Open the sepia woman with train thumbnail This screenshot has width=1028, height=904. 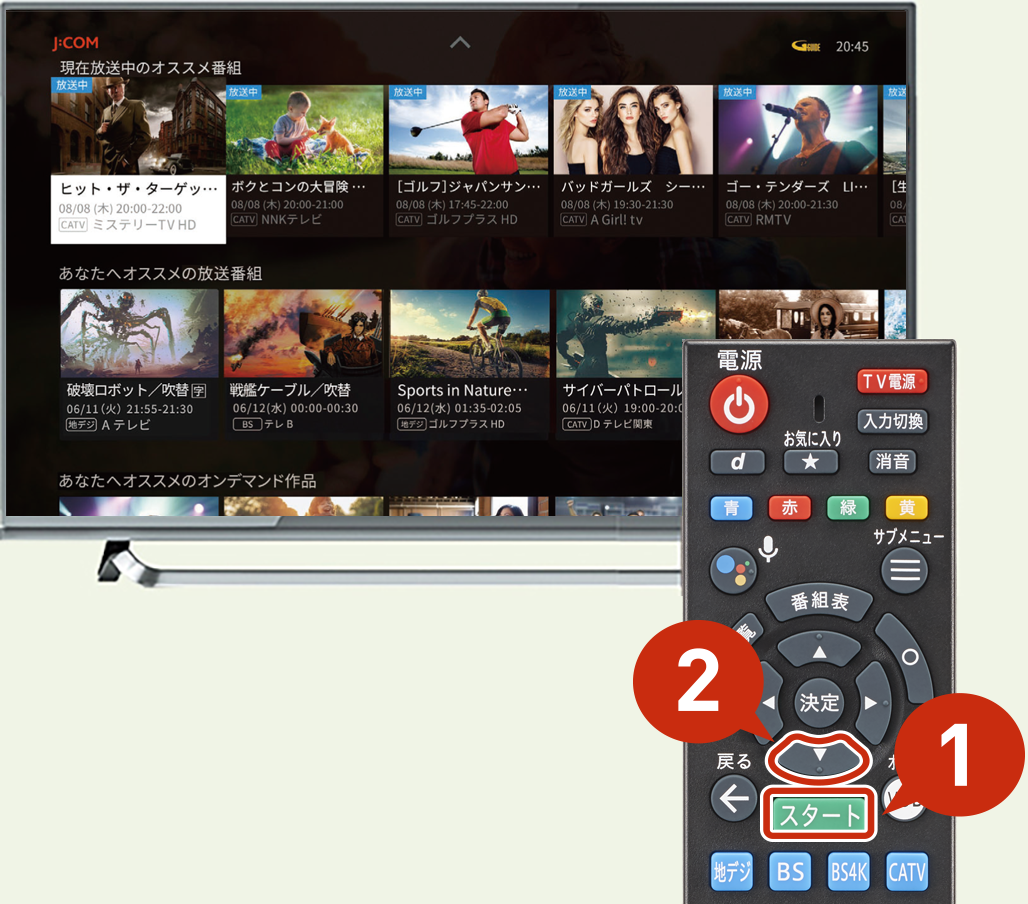pos(798,315)
